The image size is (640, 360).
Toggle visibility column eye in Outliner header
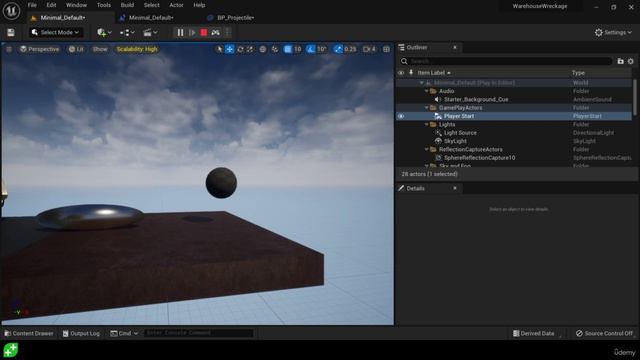click(401, 73)
